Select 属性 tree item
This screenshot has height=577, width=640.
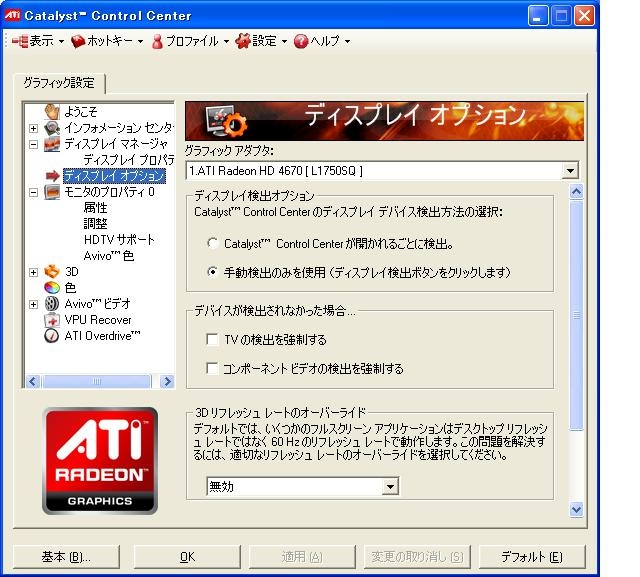point(96,208)
